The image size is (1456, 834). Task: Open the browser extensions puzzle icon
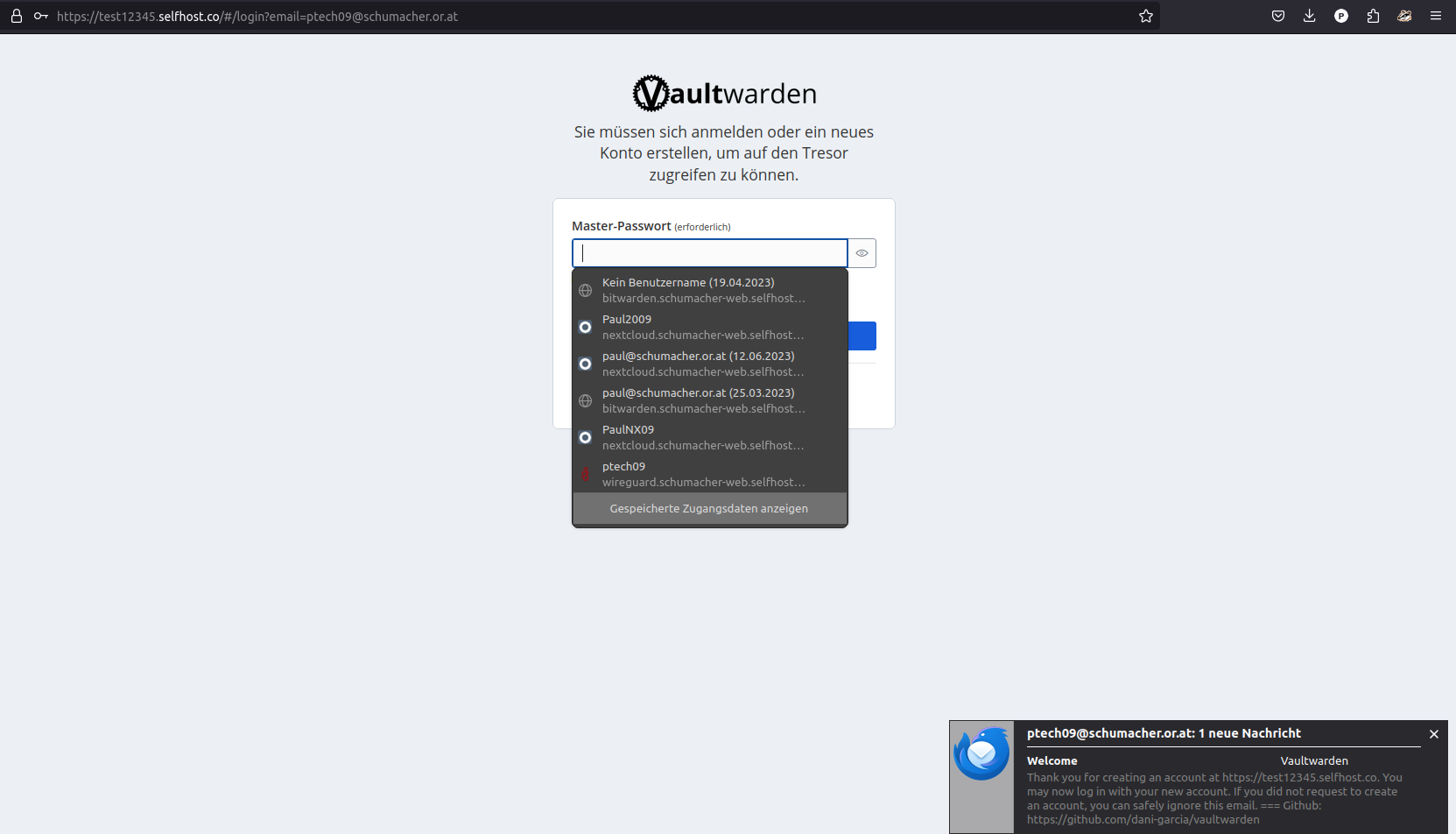pyautogui.click(x=1372, y=16)
